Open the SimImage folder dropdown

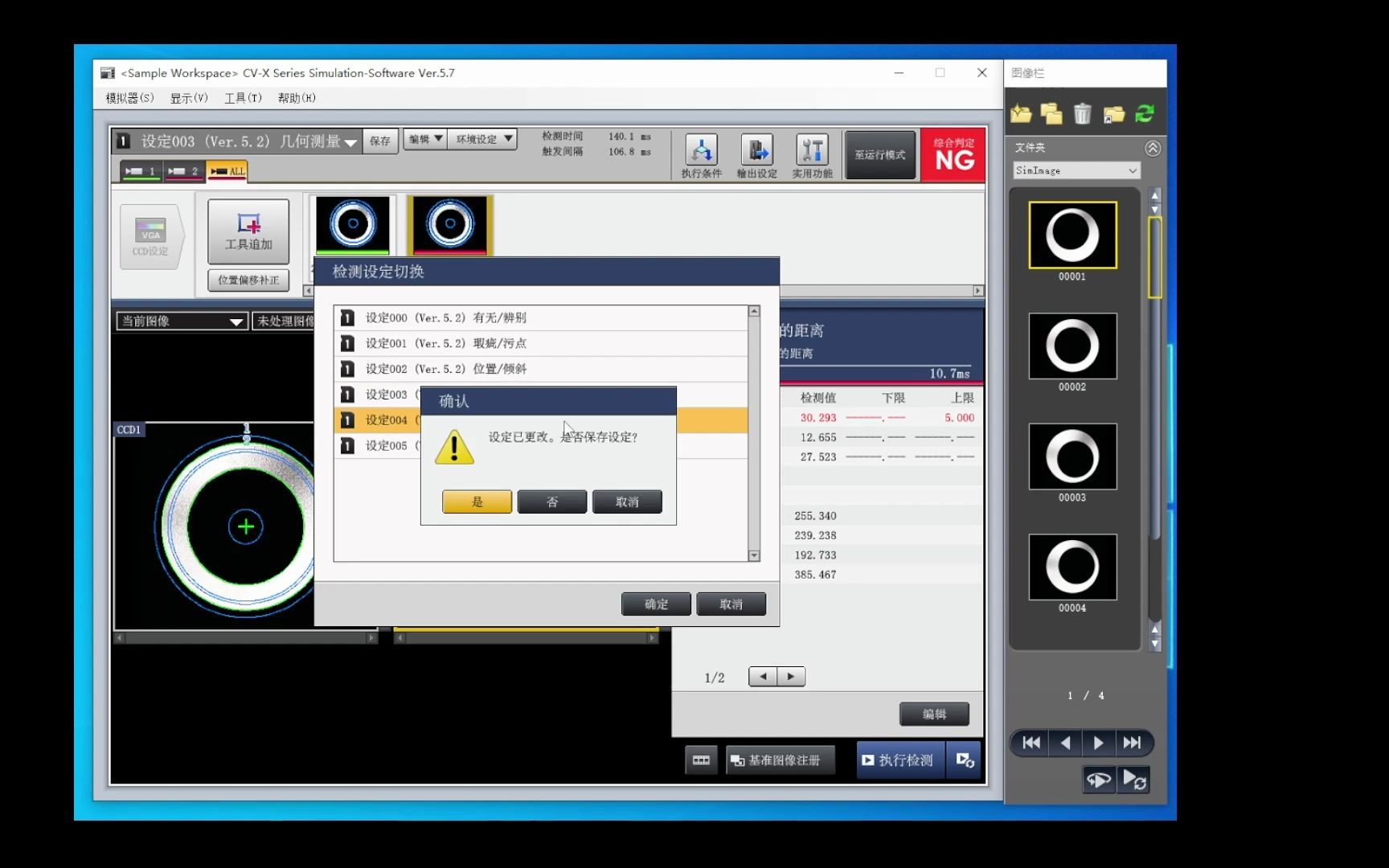1076,170
